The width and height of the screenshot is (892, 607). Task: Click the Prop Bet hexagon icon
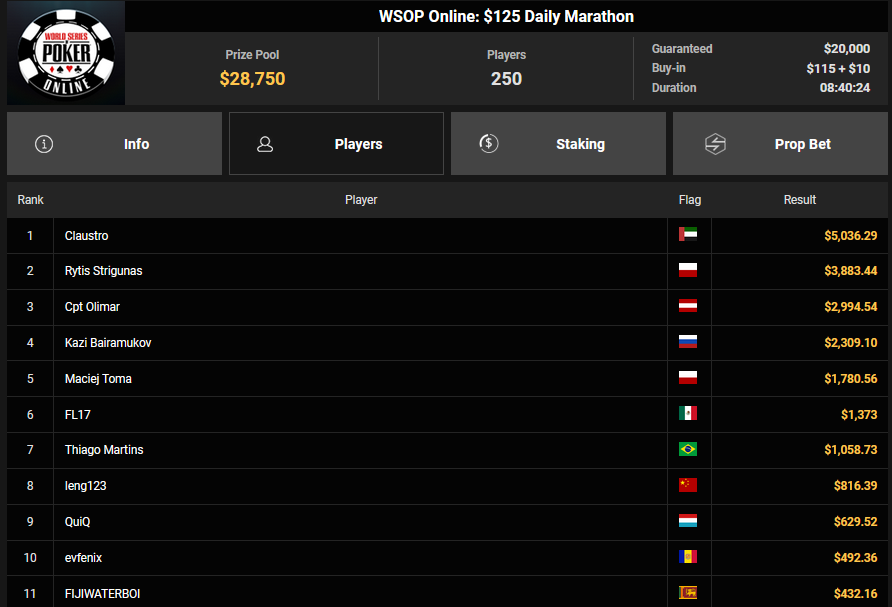(x=715, y=144)
